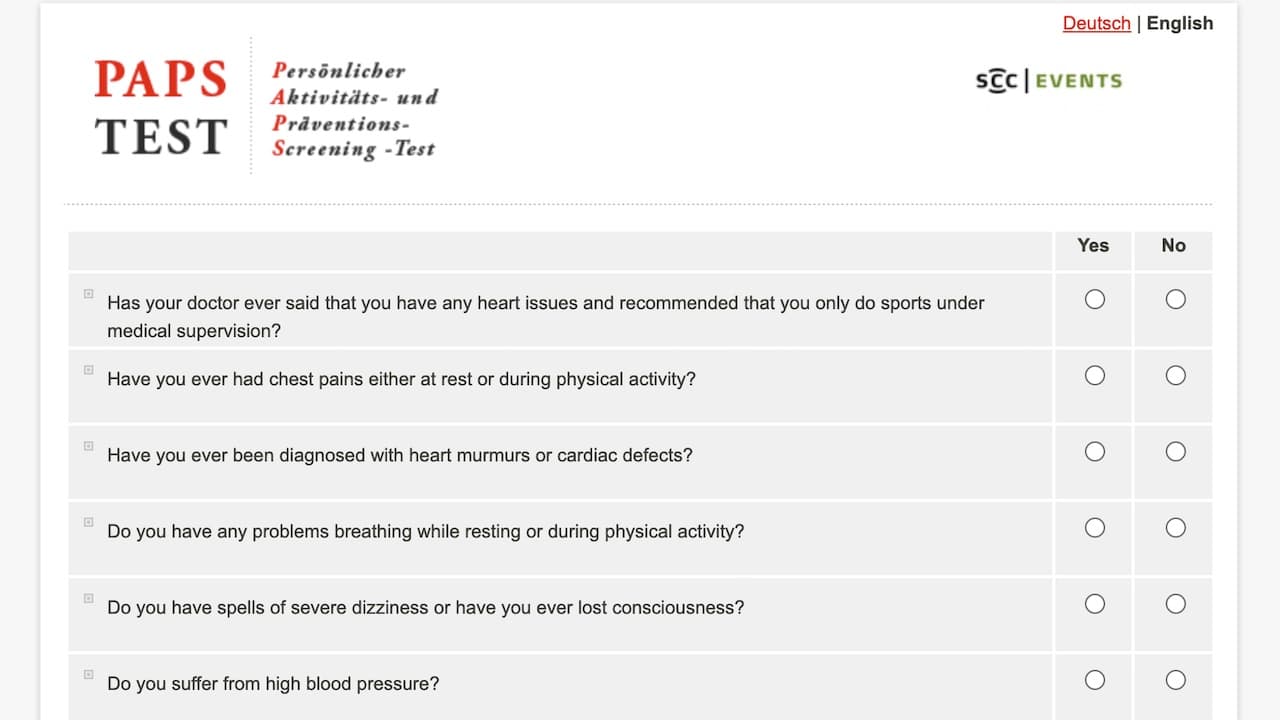Viewport: 1280px width, 720px height.
Task: Click the small icon beside heart issues question
Action: tap(88, 294)
